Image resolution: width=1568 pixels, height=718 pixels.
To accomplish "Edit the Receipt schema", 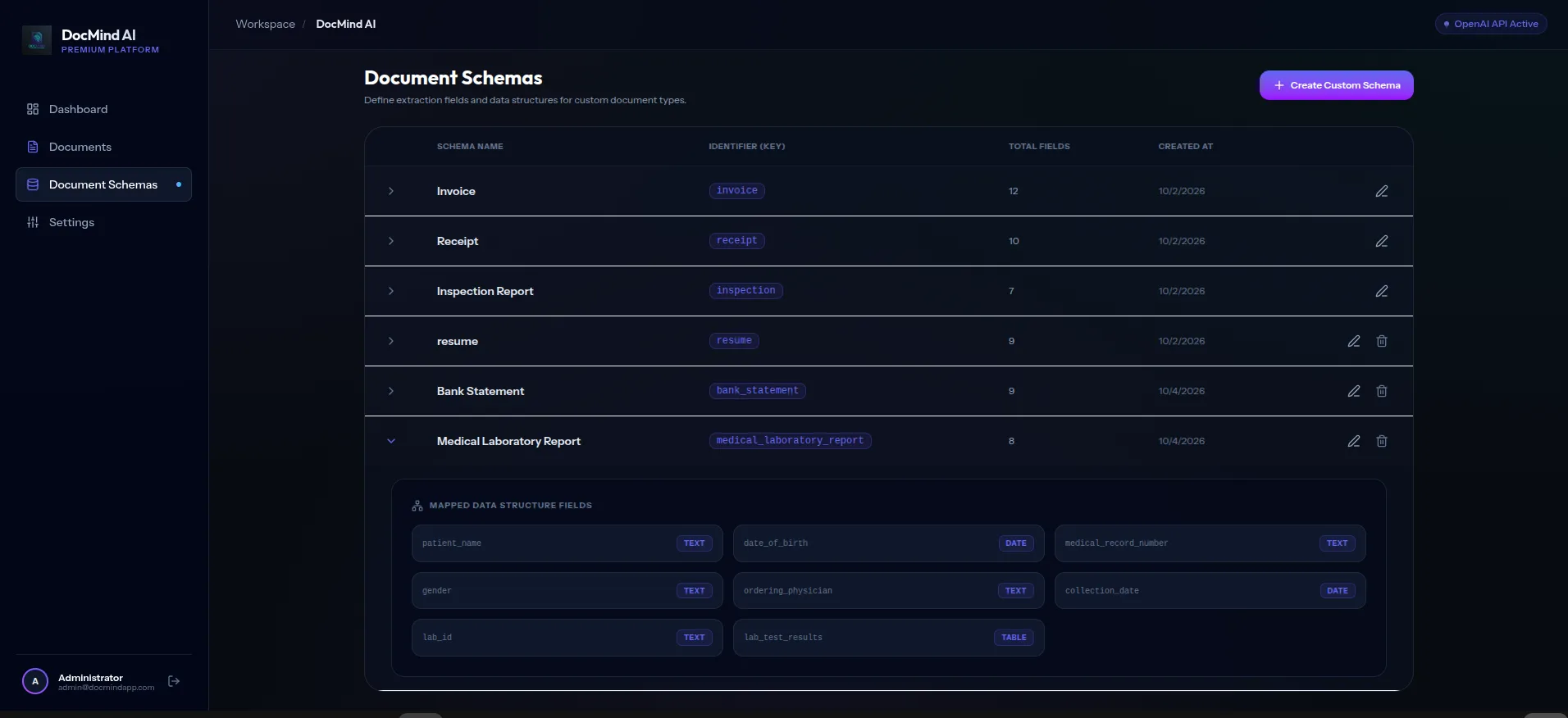I will [x=1382, y=241].
